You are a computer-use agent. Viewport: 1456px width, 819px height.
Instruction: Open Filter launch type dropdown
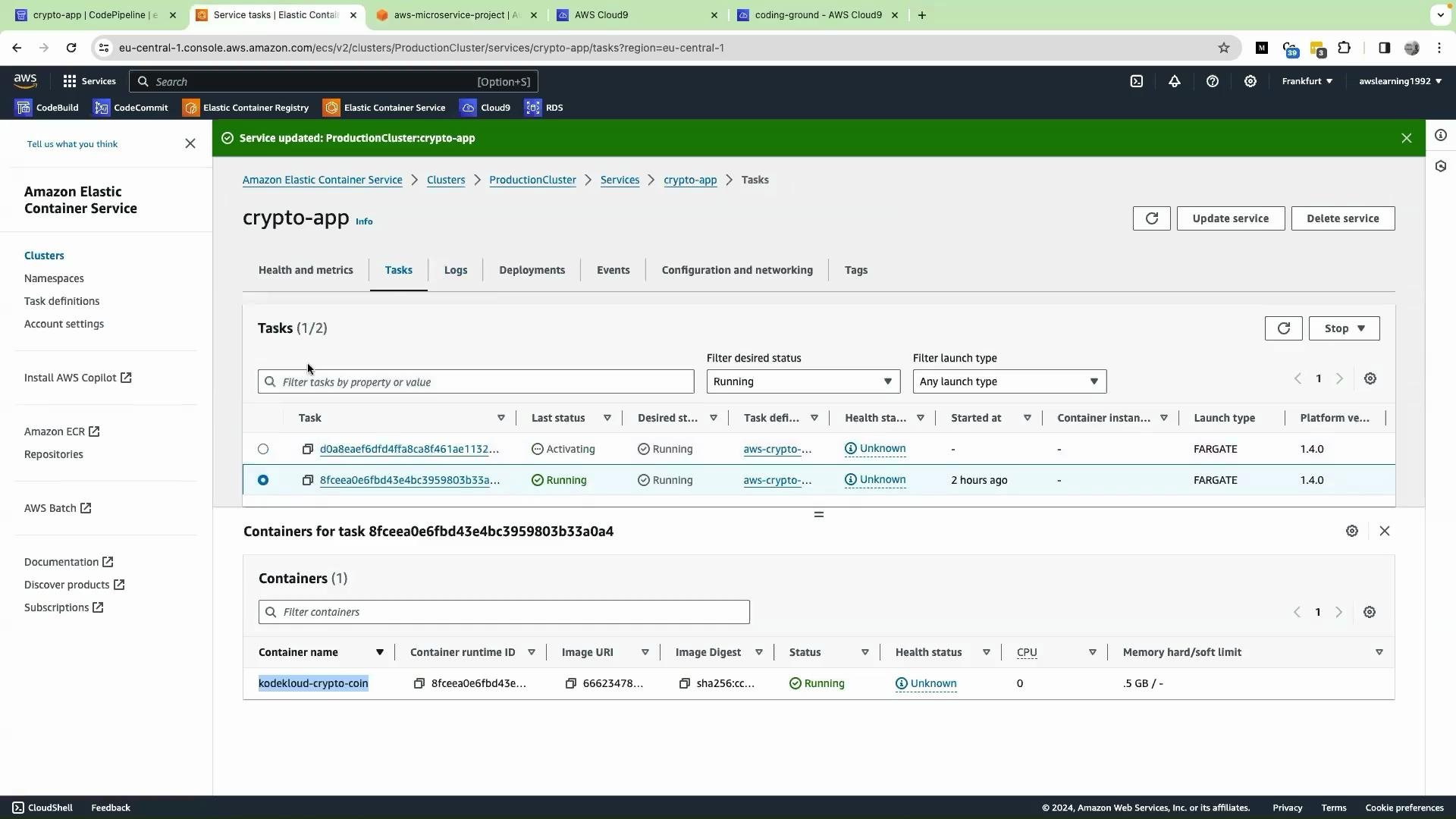click(x=1009, y=381)
